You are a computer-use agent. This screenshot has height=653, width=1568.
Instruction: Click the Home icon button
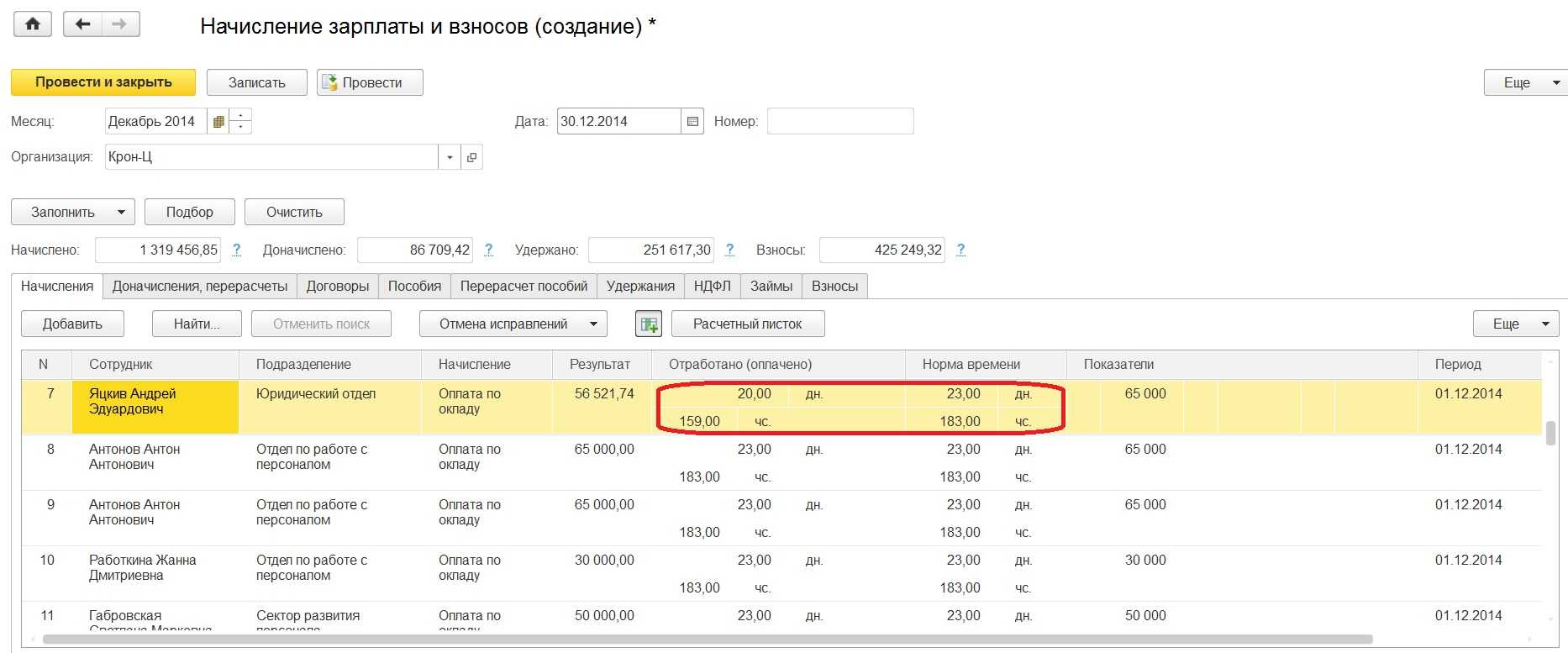(33, 24)
